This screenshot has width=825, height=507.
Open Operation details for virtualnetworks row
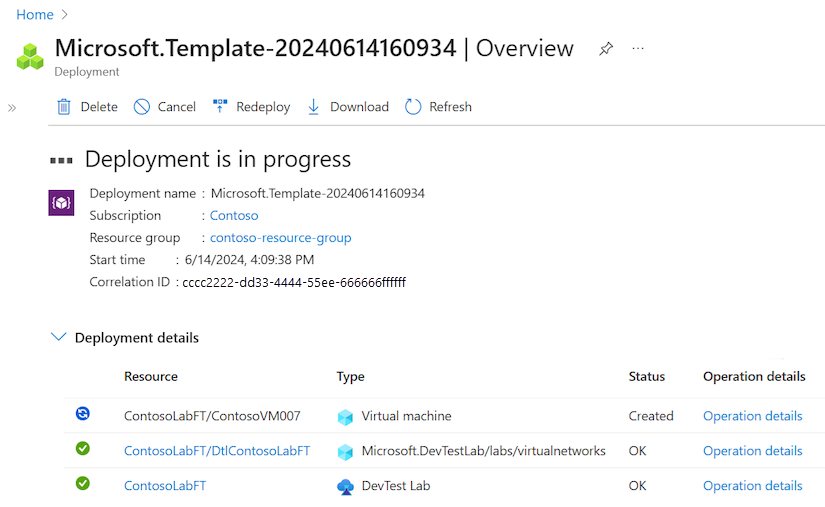tap(752, 451)
